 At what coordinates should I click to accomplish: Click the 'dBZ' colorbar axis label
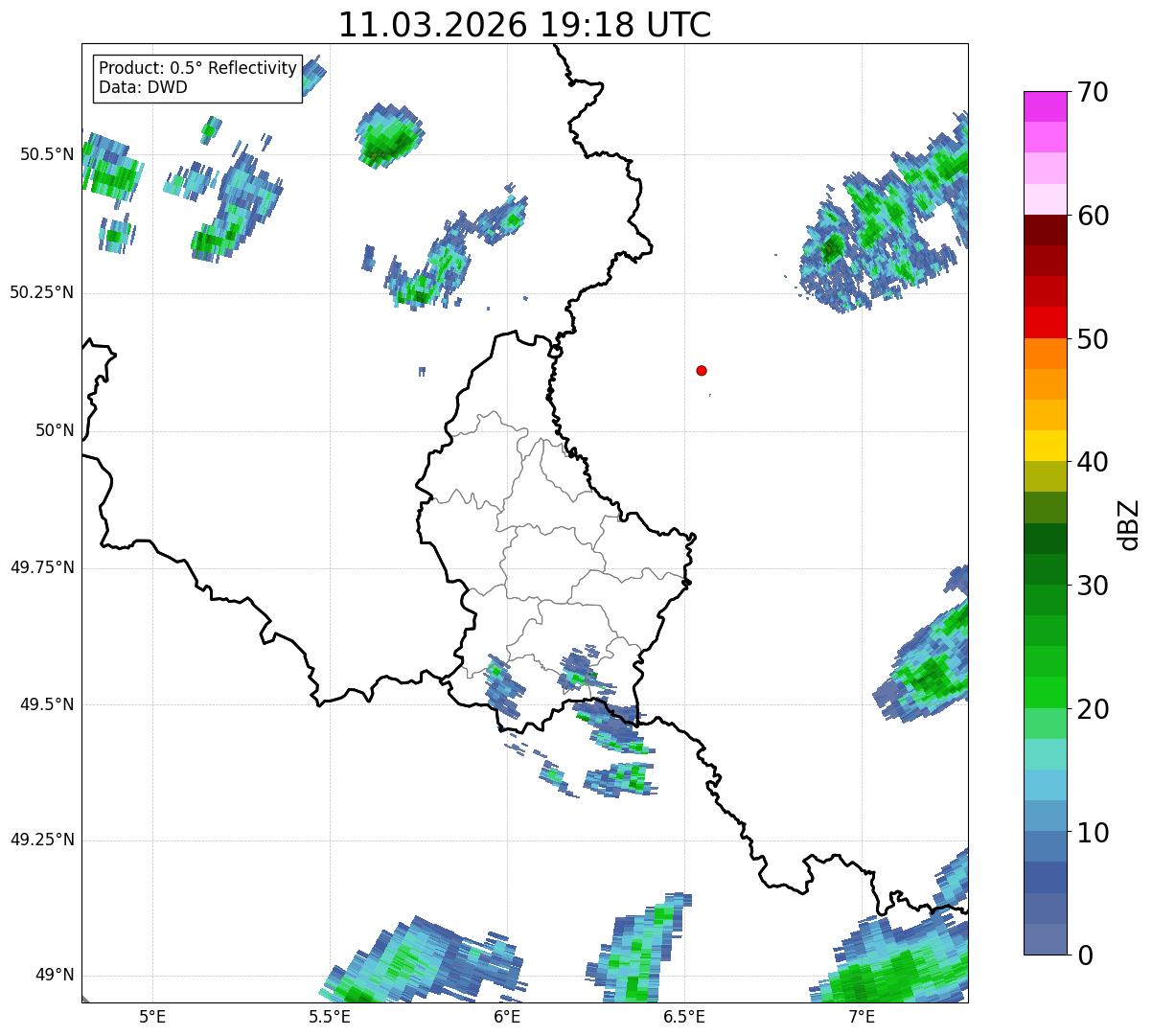tap(1128, 523)
